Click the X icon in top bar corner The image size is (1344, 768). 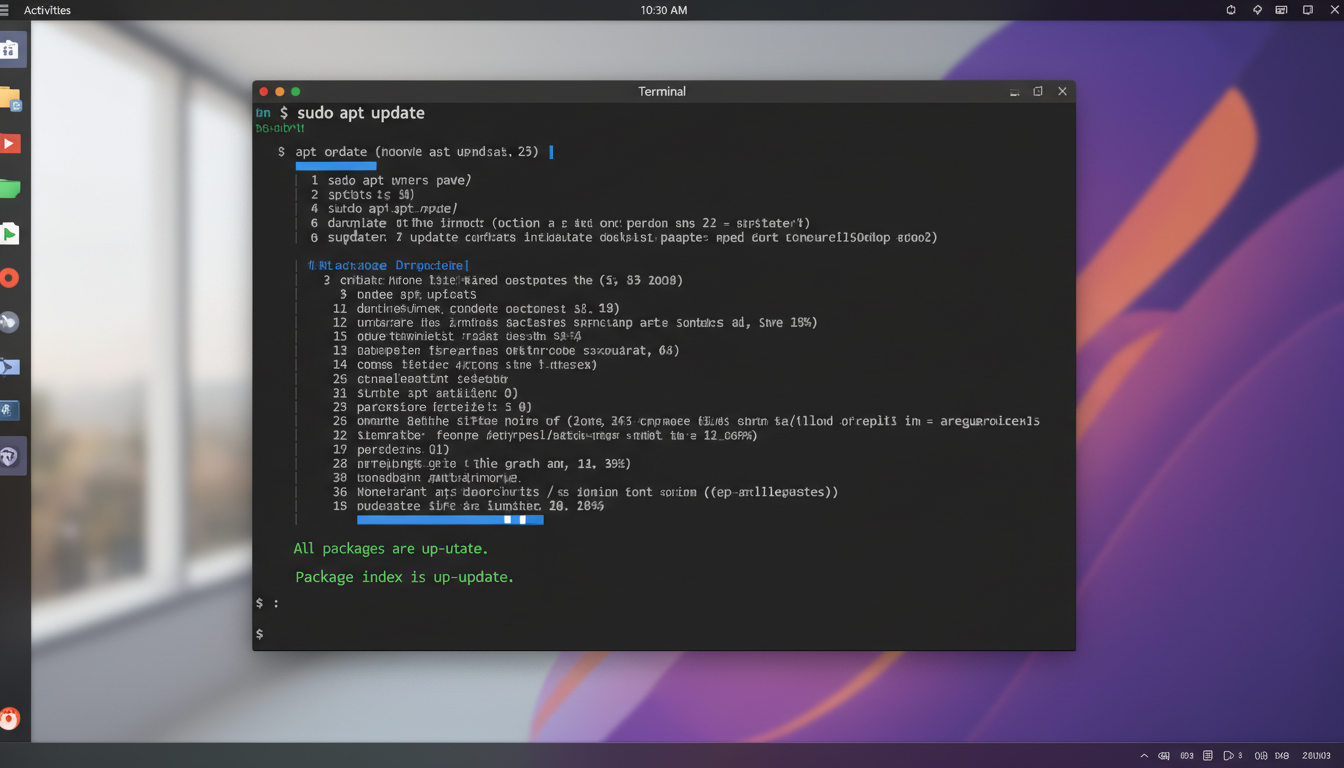point(1334,10)
